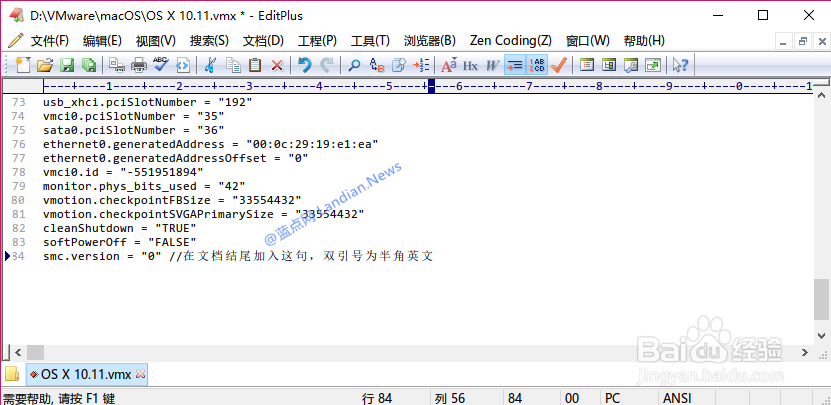831x405 pixels.
Task: Toggle the cliptext window icon
Action: tap(609, 65)
